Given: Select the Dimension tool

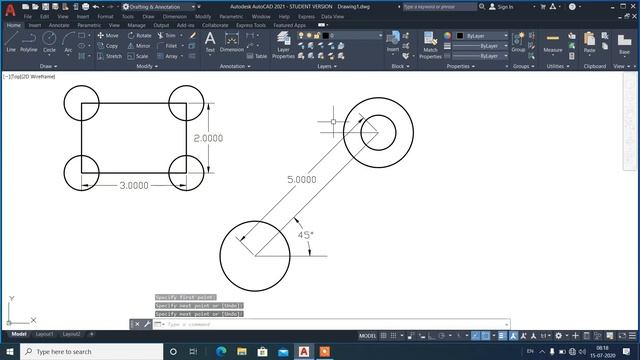Looking at the screenshot, I should pos(231,42).
